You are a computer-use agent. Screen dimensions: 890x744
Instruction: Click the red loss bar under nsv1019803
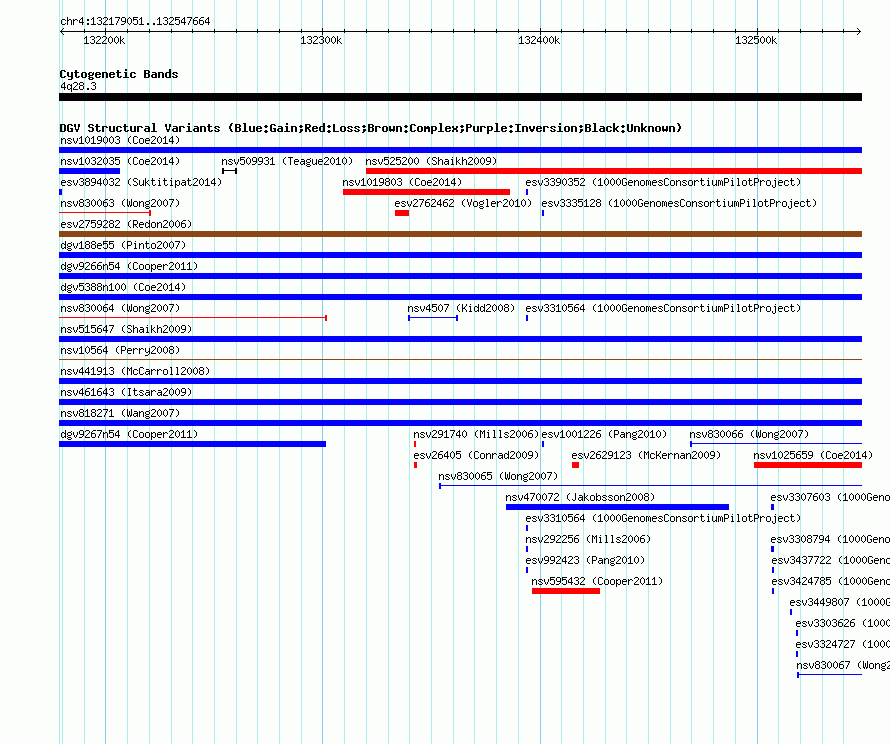click(x=426, y=192)
